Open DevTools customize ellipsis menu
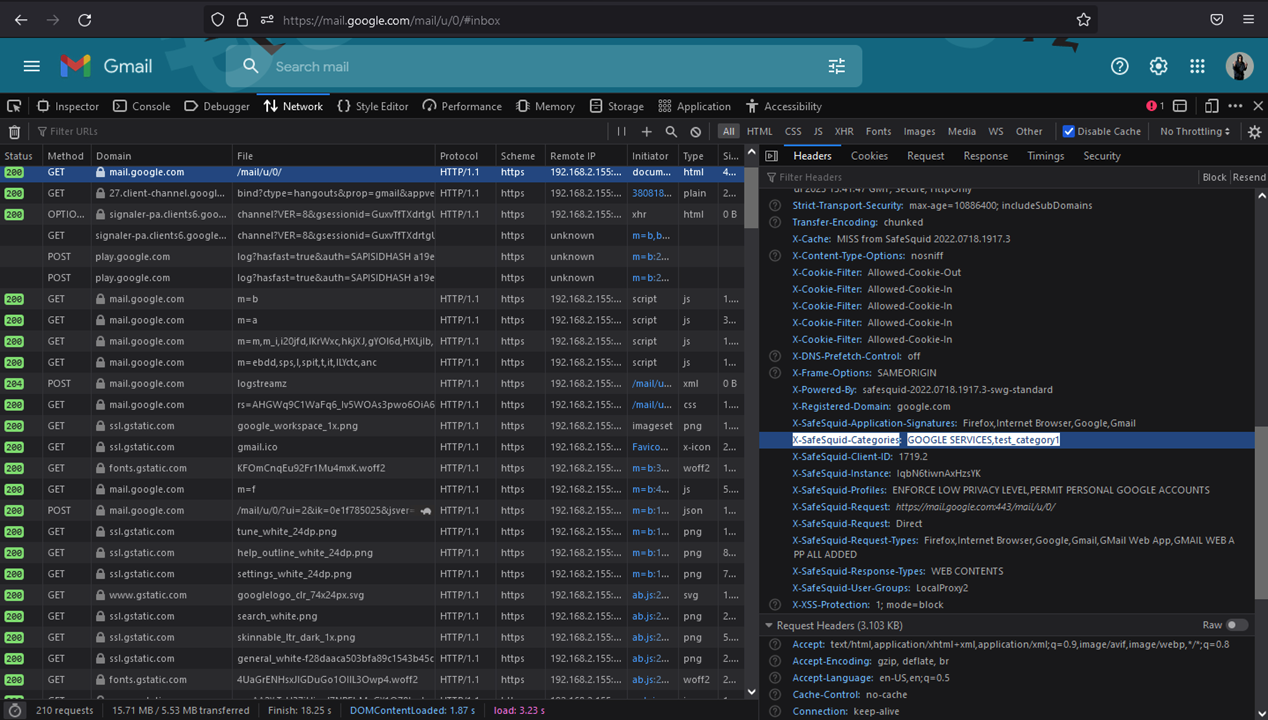This screenshot has height=720, width=1268. [x=1235, y=106]
